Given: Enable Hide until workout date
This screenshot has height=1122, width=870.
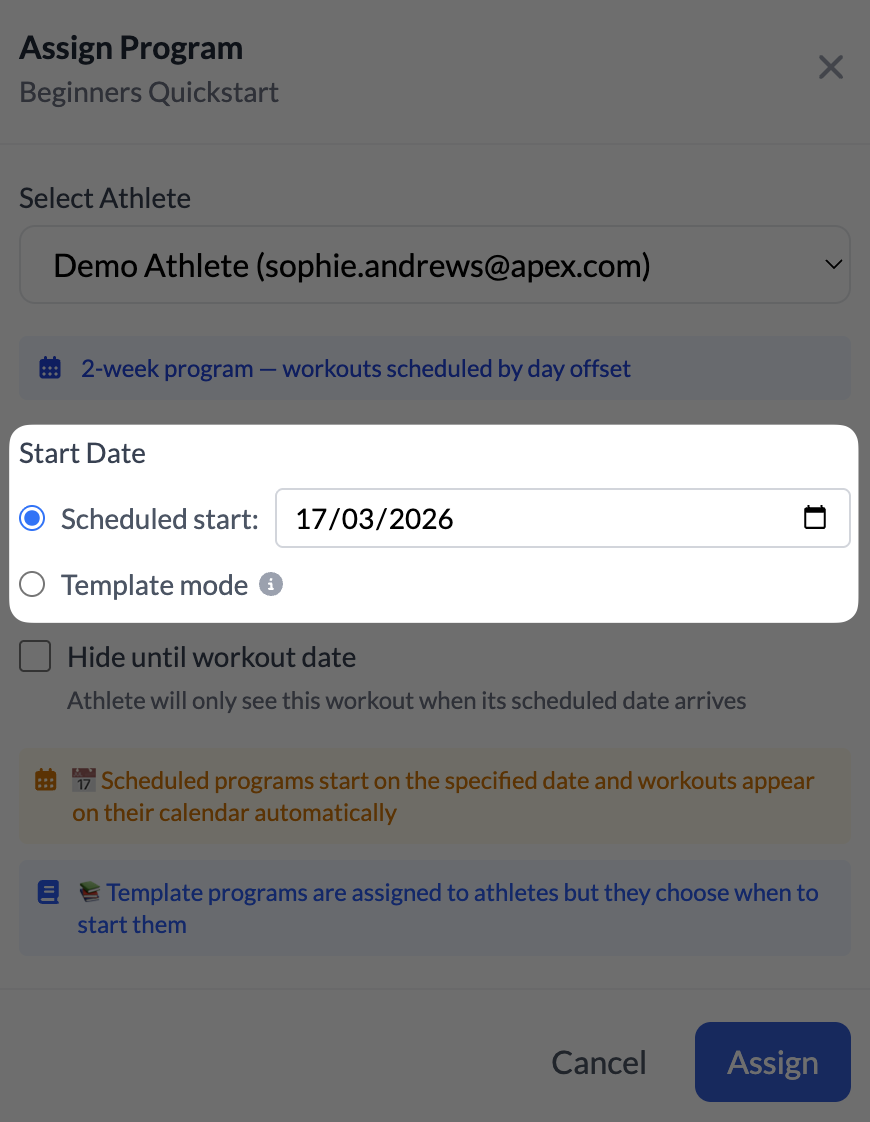Looking at the screenshot, I should coord(35,656).
